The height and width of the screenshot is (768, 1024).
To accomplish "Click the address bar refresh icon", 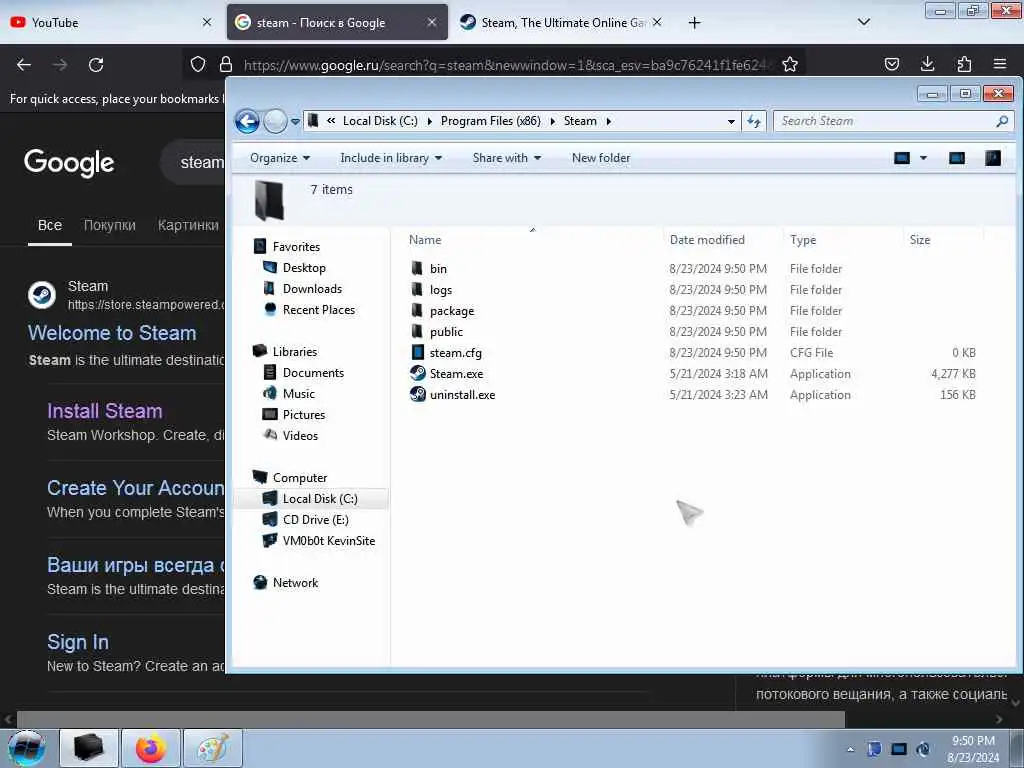I will 754,121.
